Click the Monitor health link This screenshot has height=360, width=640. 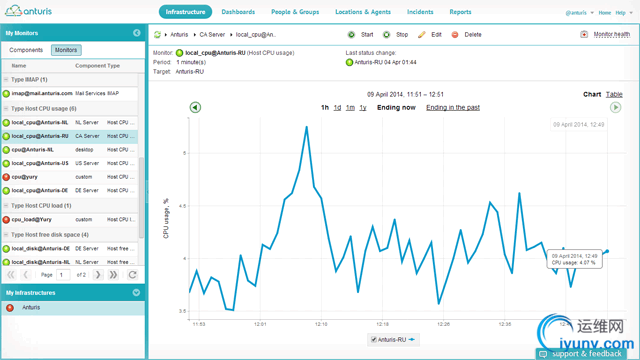click(x=611, y=34)
